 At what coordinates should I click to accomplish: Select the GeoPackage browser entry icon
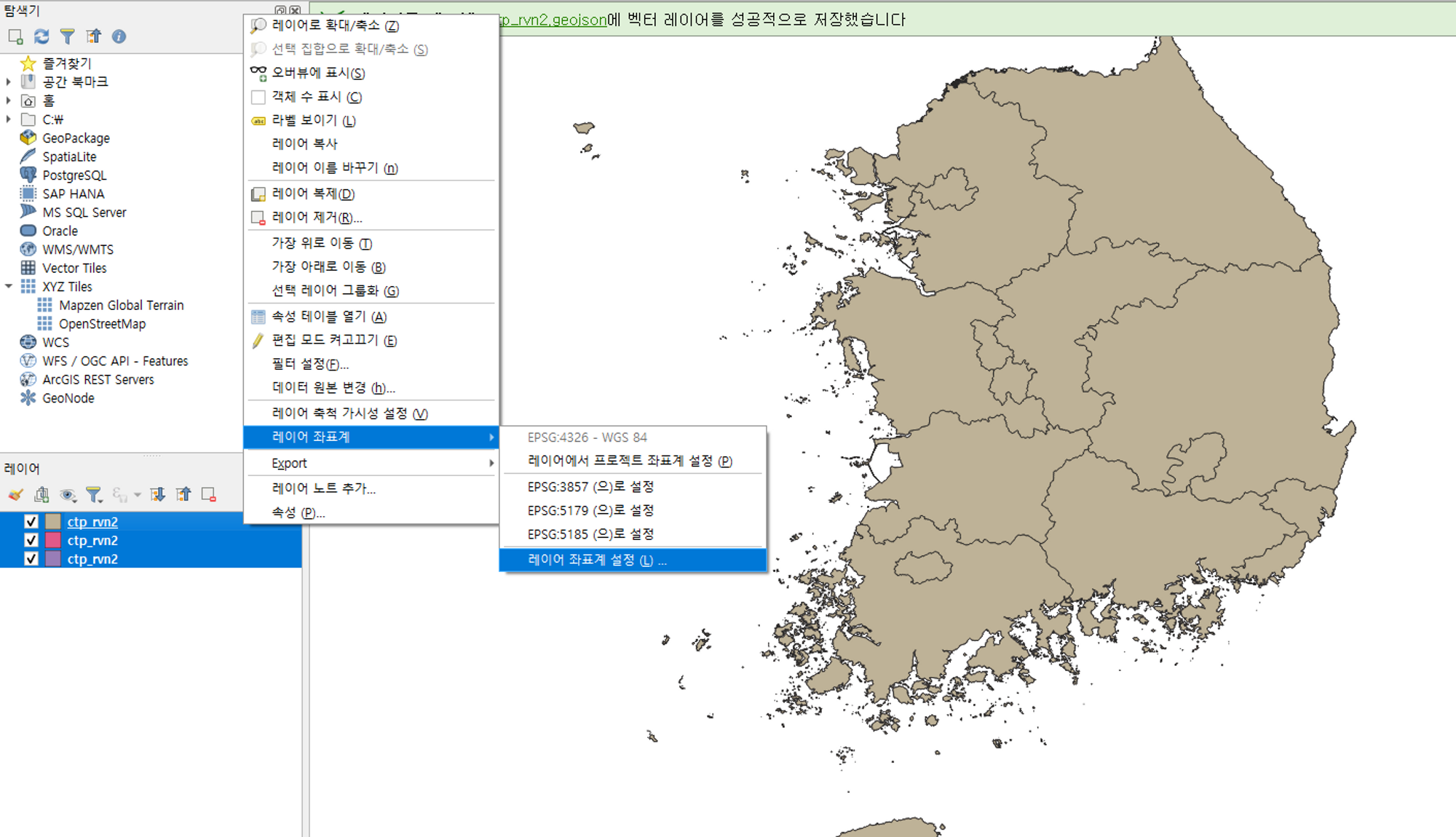[x=28, y=138]
